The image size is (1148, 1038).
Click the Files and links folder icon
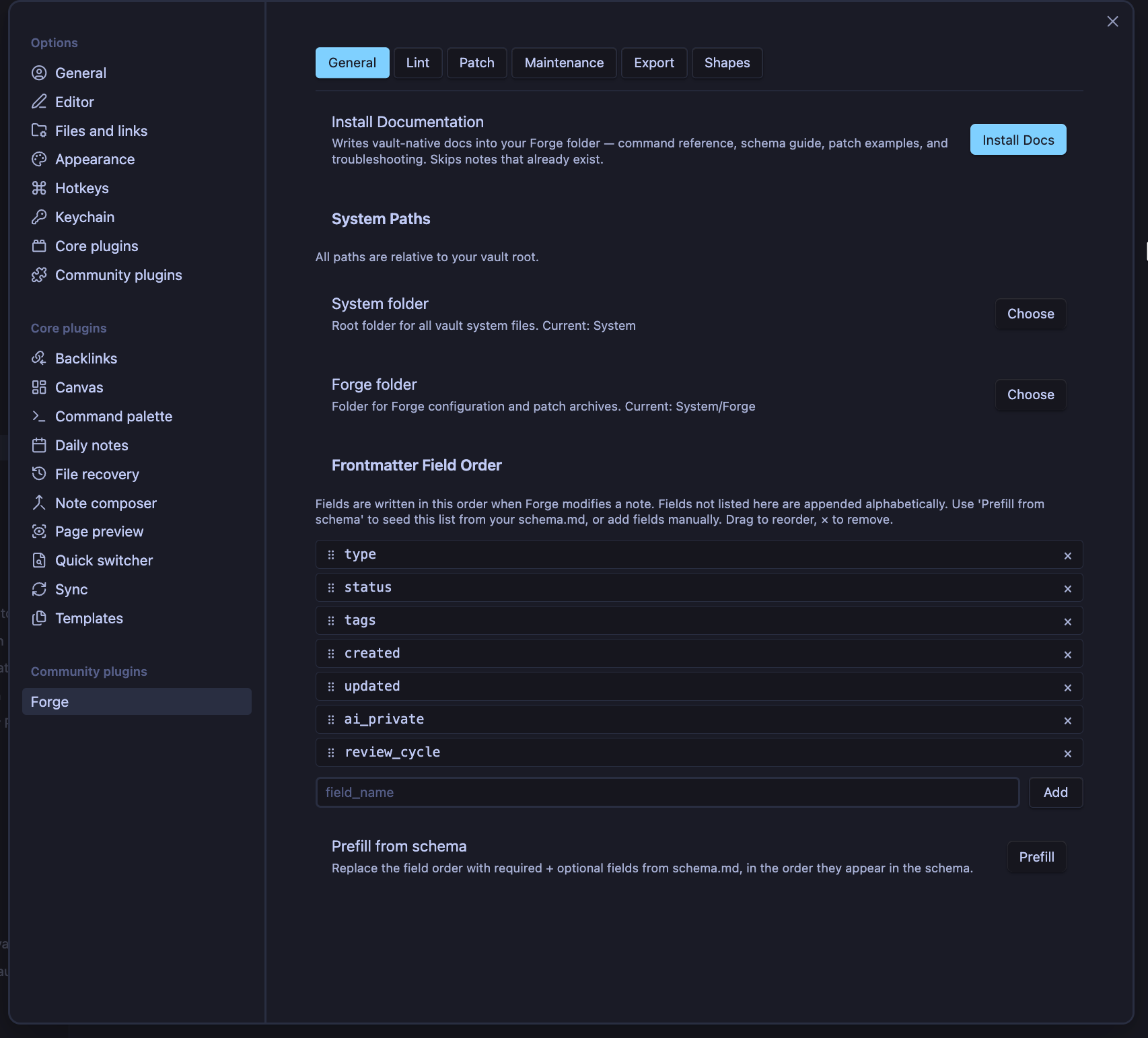(39, 131)
